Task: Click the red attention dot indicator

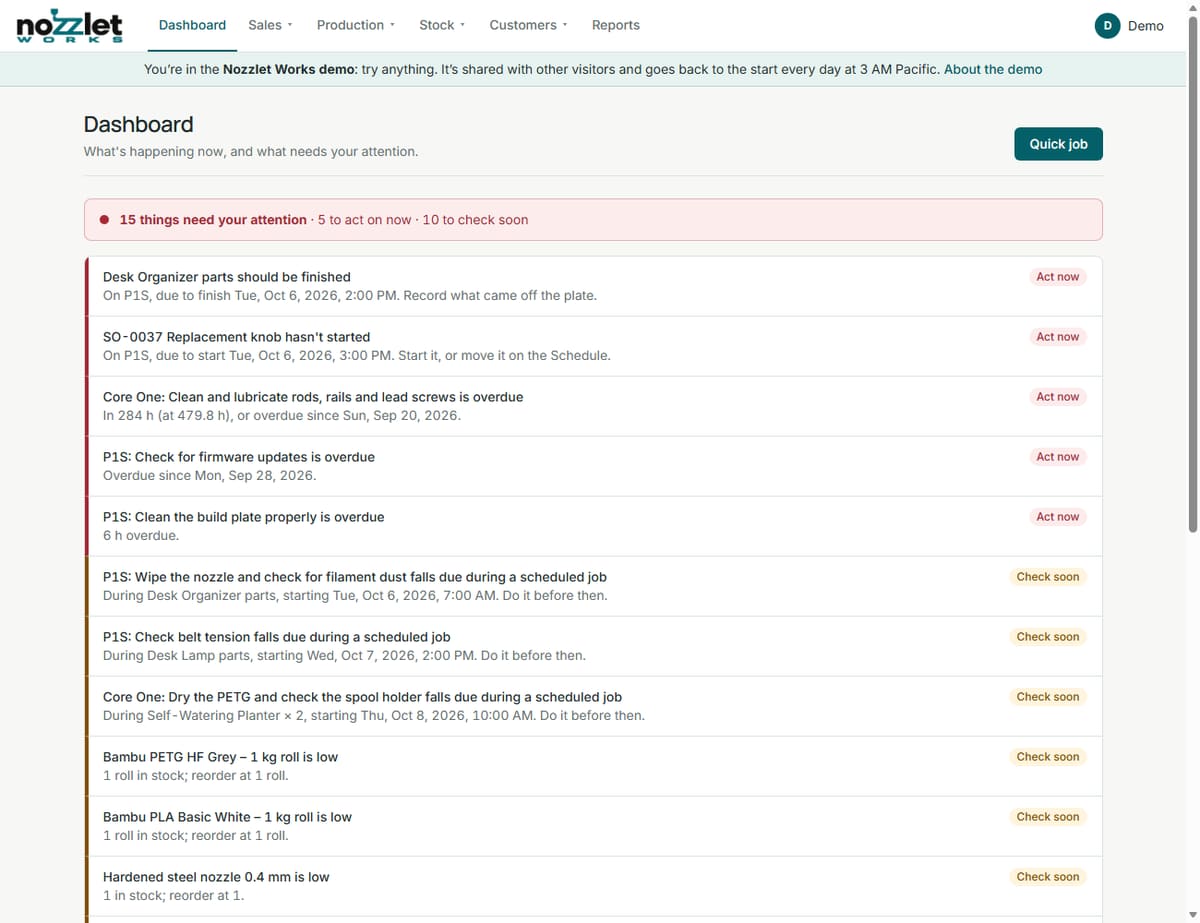Action: click(x=104, y=220)
